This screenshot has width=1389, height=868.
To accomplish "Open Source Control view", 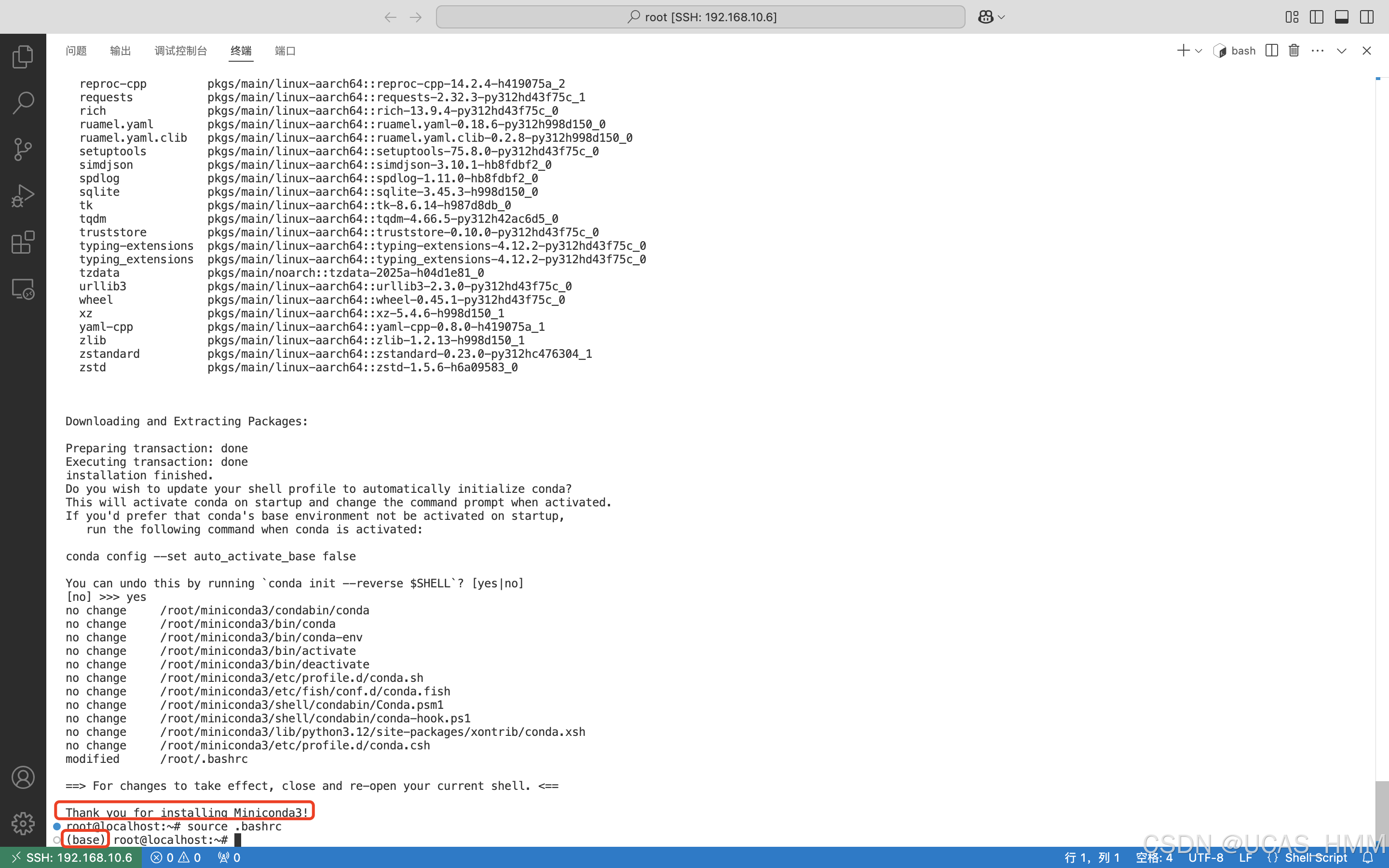I will click(x=23, y=150).
